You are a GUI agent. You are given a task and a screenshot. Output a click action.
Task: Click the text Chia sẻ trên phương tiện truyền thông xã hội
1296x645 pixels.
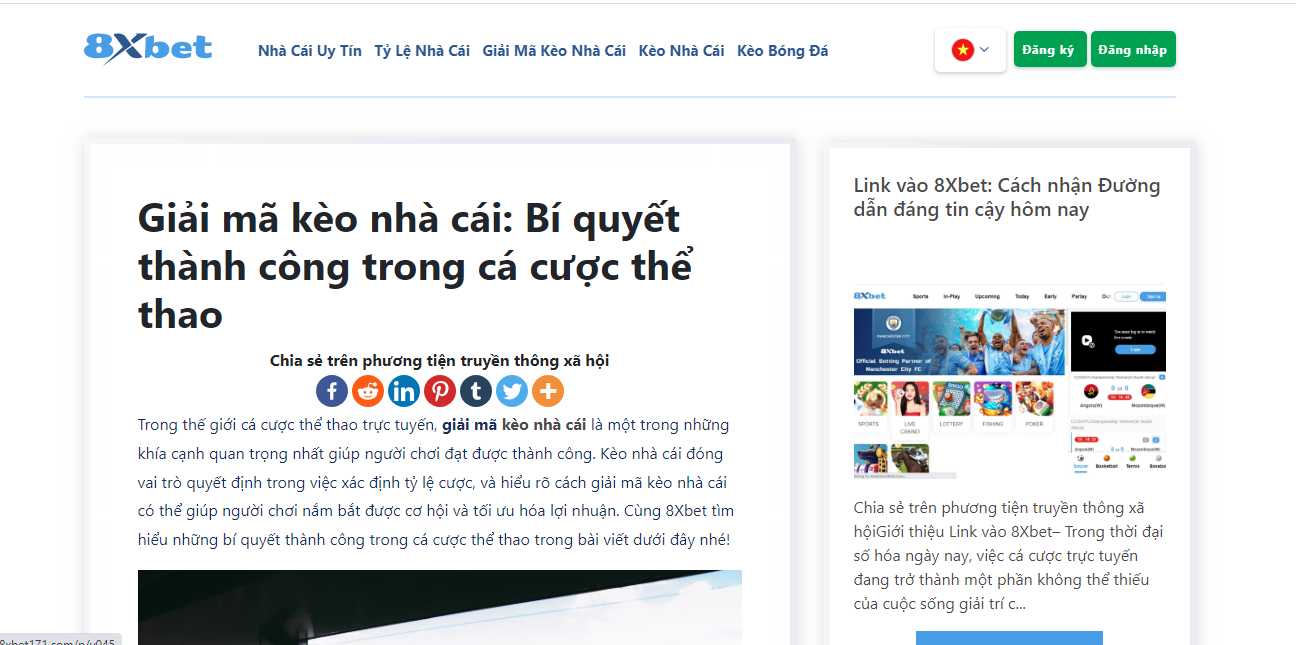[x=439, y=361]
